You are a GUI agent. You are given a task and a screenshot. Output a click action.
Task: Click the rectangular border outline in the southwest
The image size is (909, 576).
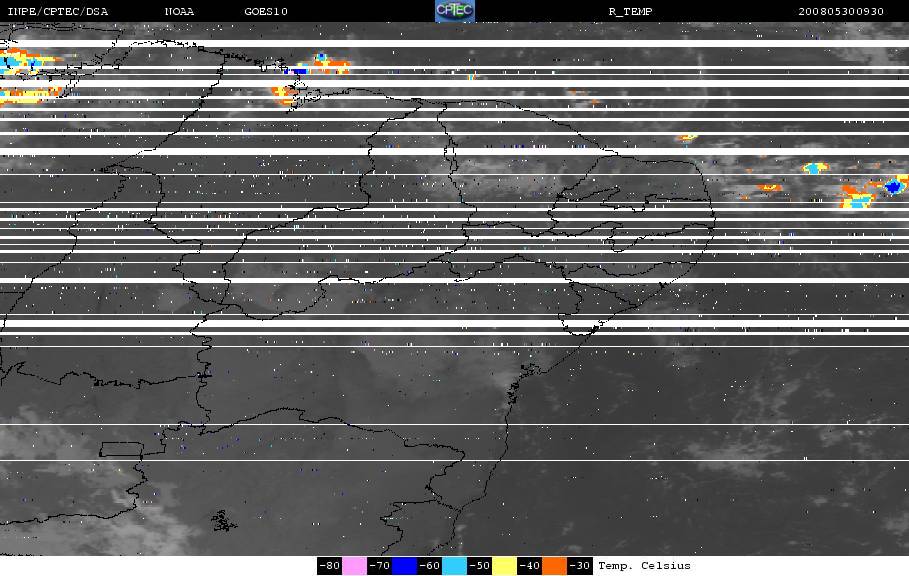coord(122,449)
